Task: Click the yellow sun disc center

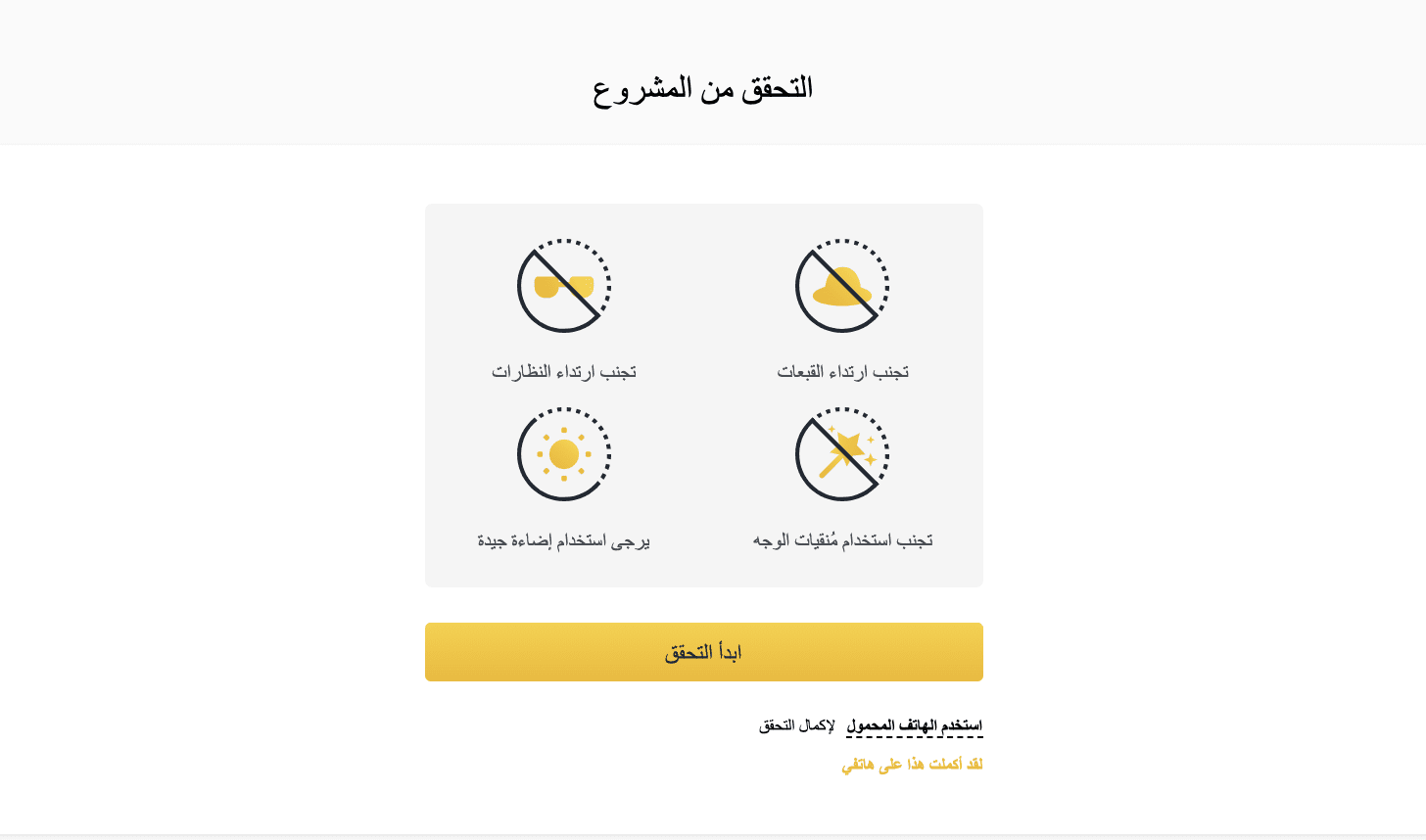Action: [564, 454]
